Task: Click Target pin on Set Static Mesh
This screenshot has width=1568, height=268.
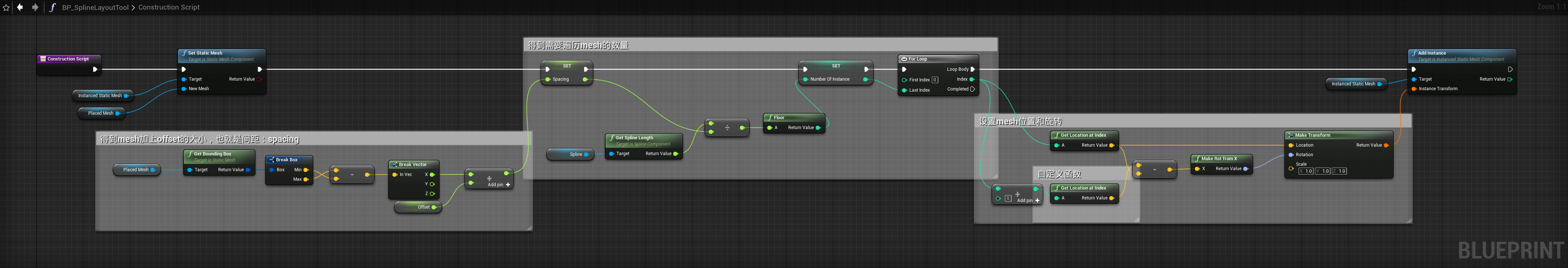Action: point(184,79)
